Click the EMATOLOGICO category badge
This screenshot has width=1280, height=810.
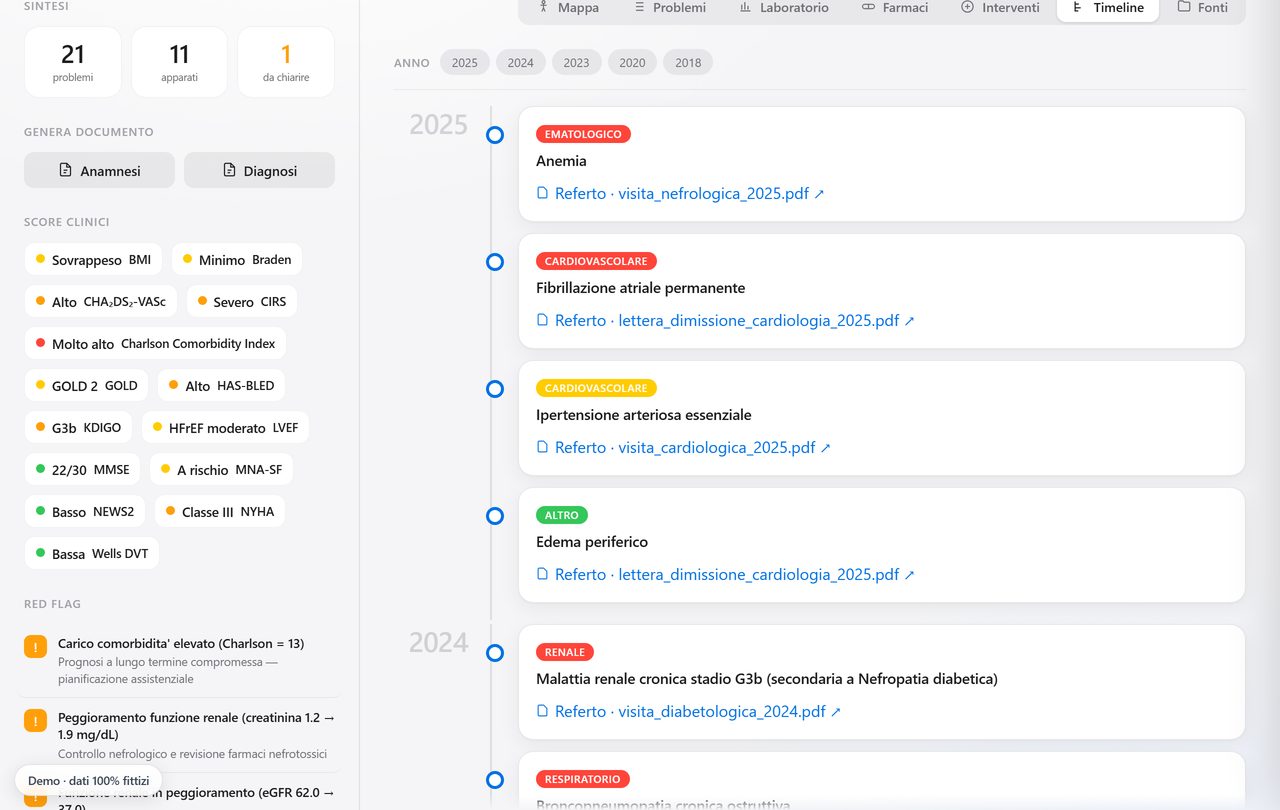583,134
